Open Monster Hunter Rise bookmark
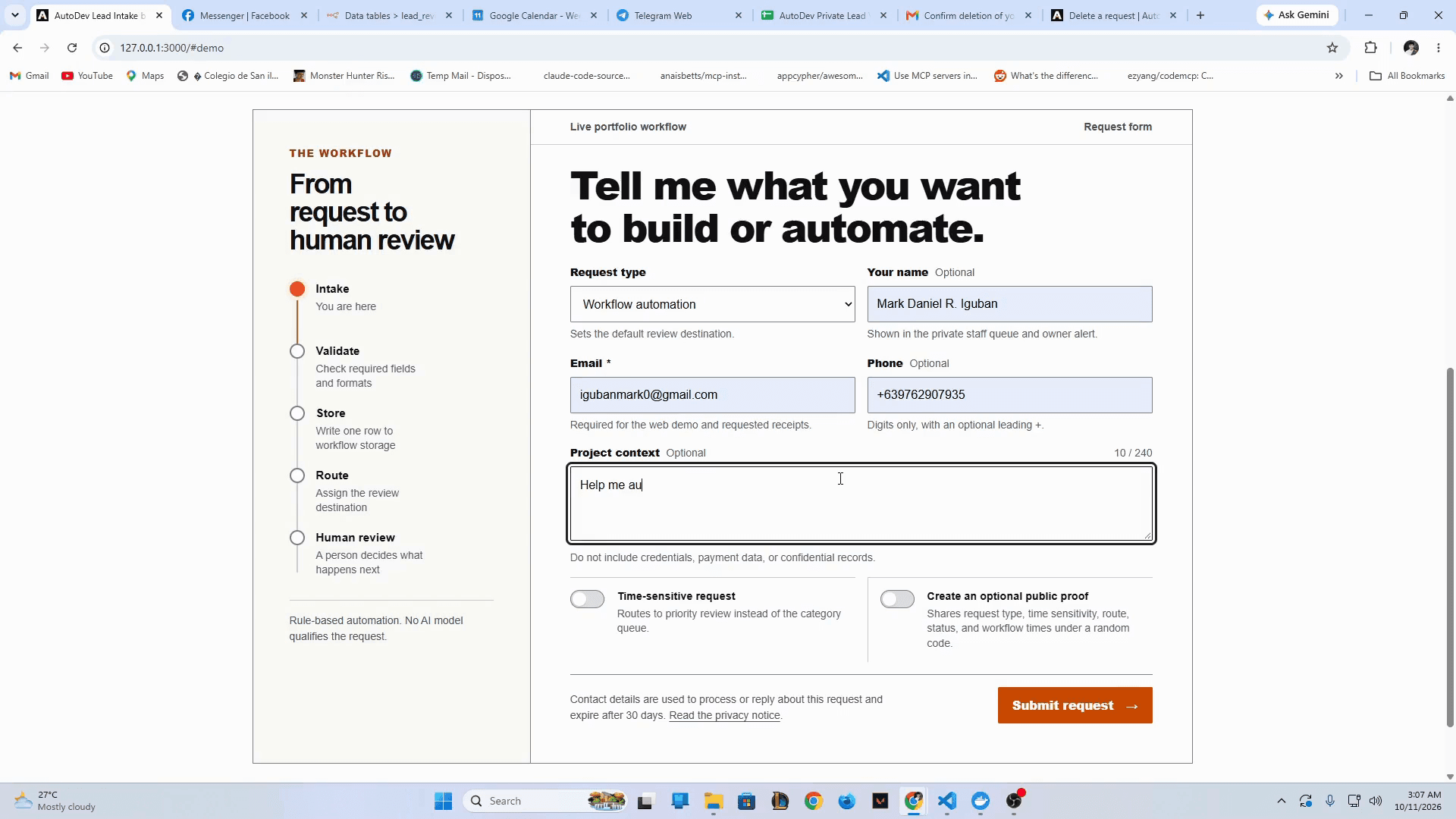 point(344,76)
